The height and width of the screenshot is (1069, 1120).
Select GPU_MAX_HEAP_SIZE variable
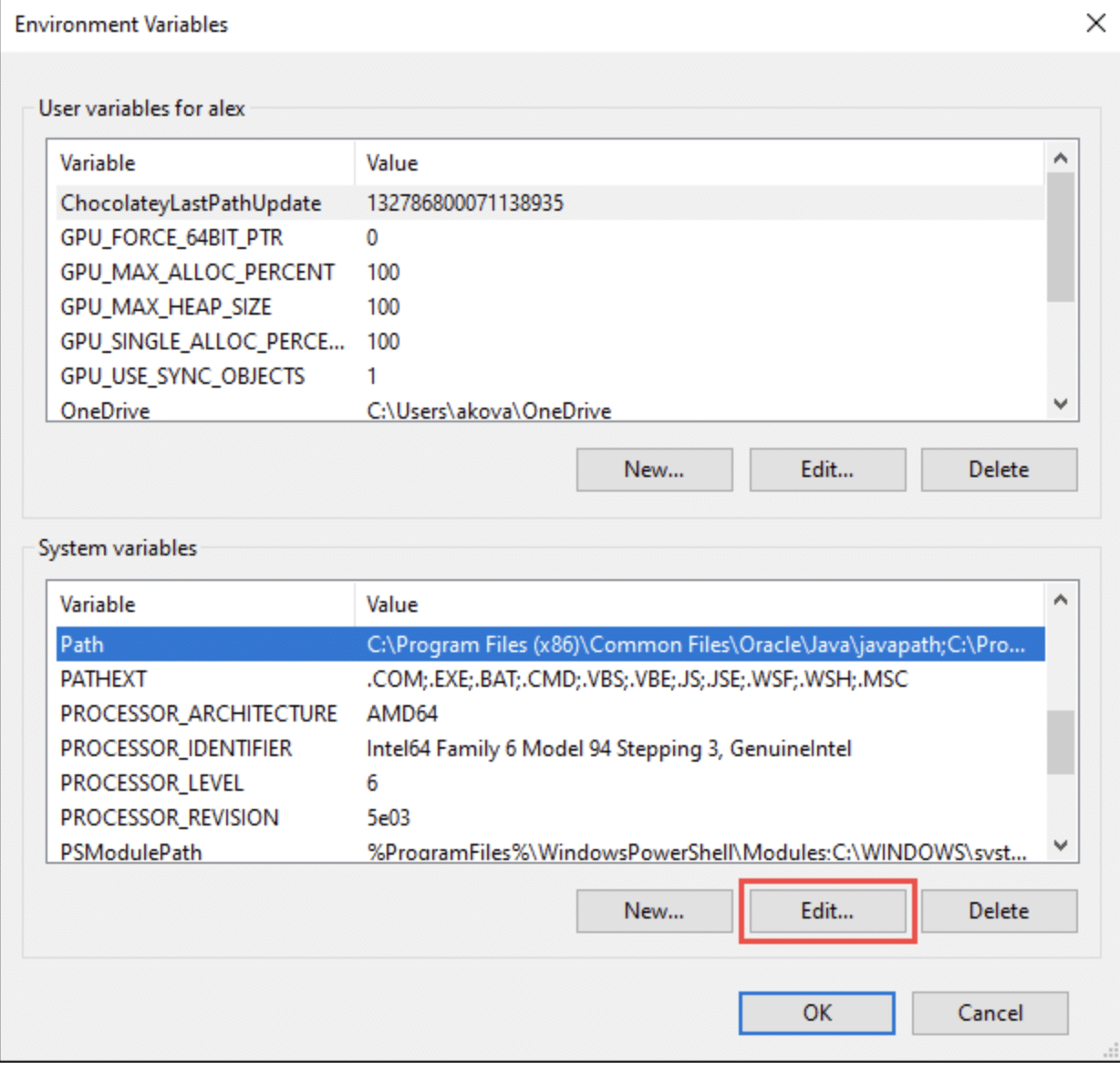550,307
